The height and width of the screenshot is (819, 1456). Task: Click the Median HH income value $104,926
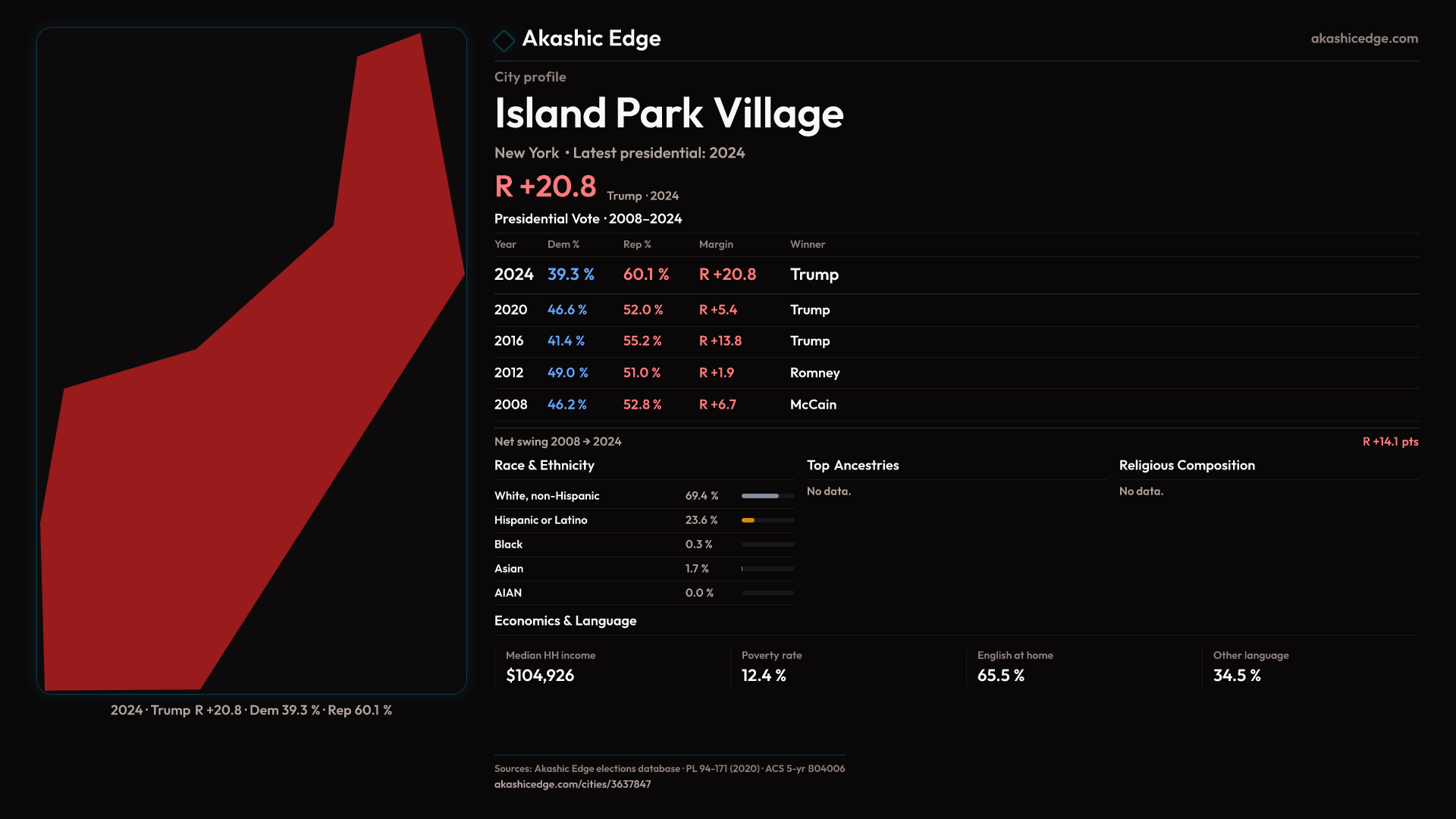pos(539,675)
